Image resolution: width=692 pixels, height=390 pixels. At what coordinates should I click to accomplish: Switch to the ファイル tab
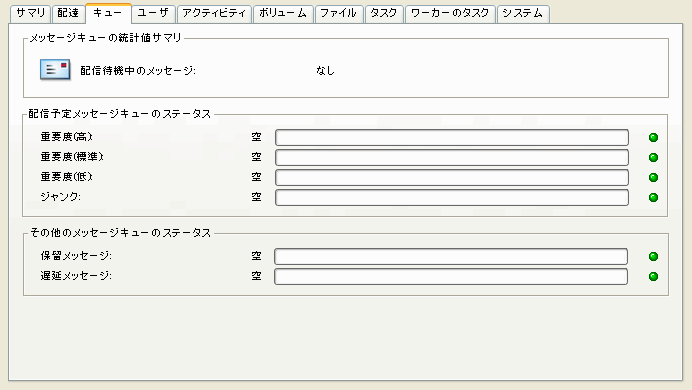point(338,13)
